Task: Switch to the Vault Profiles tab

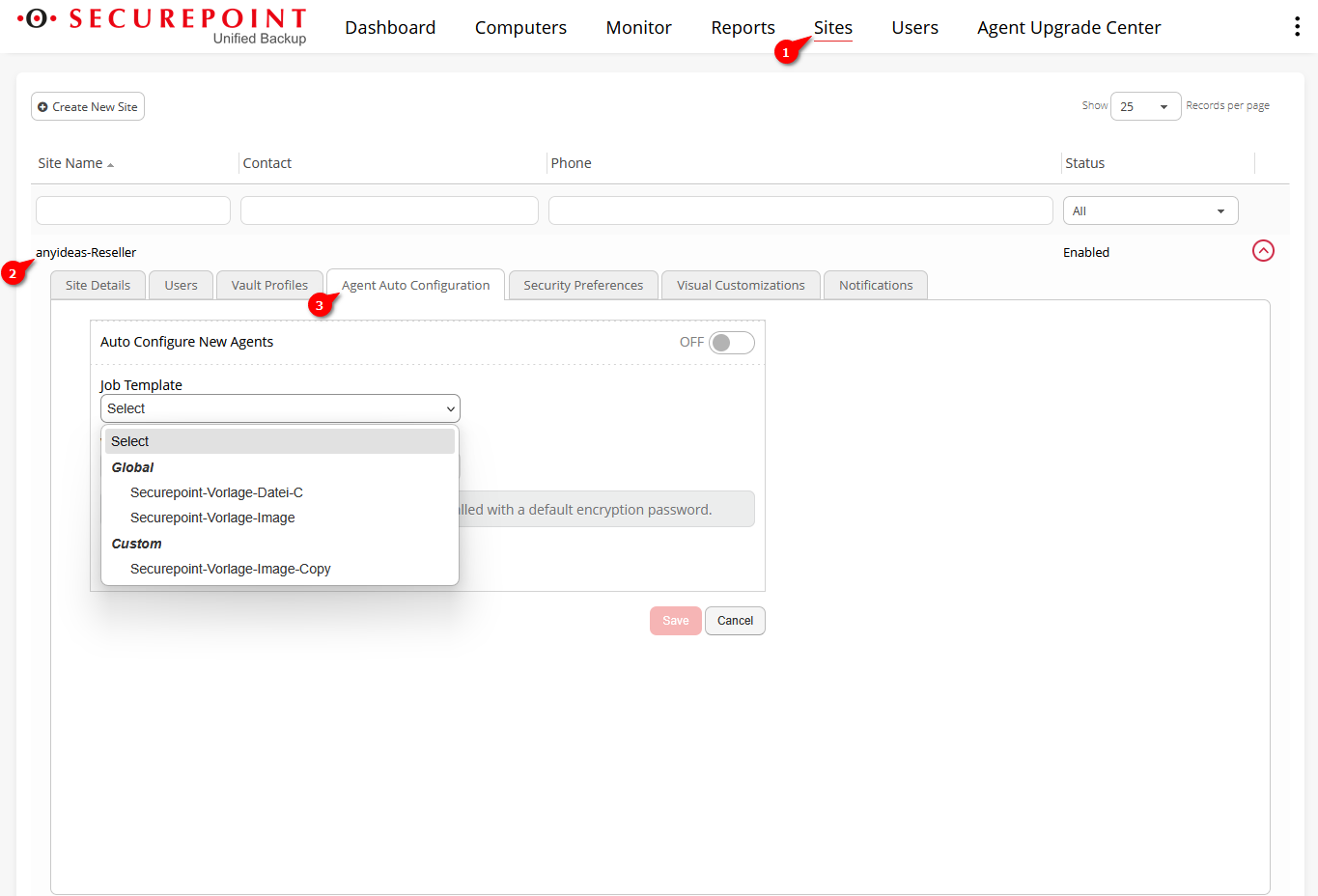Action: point(269,286)
